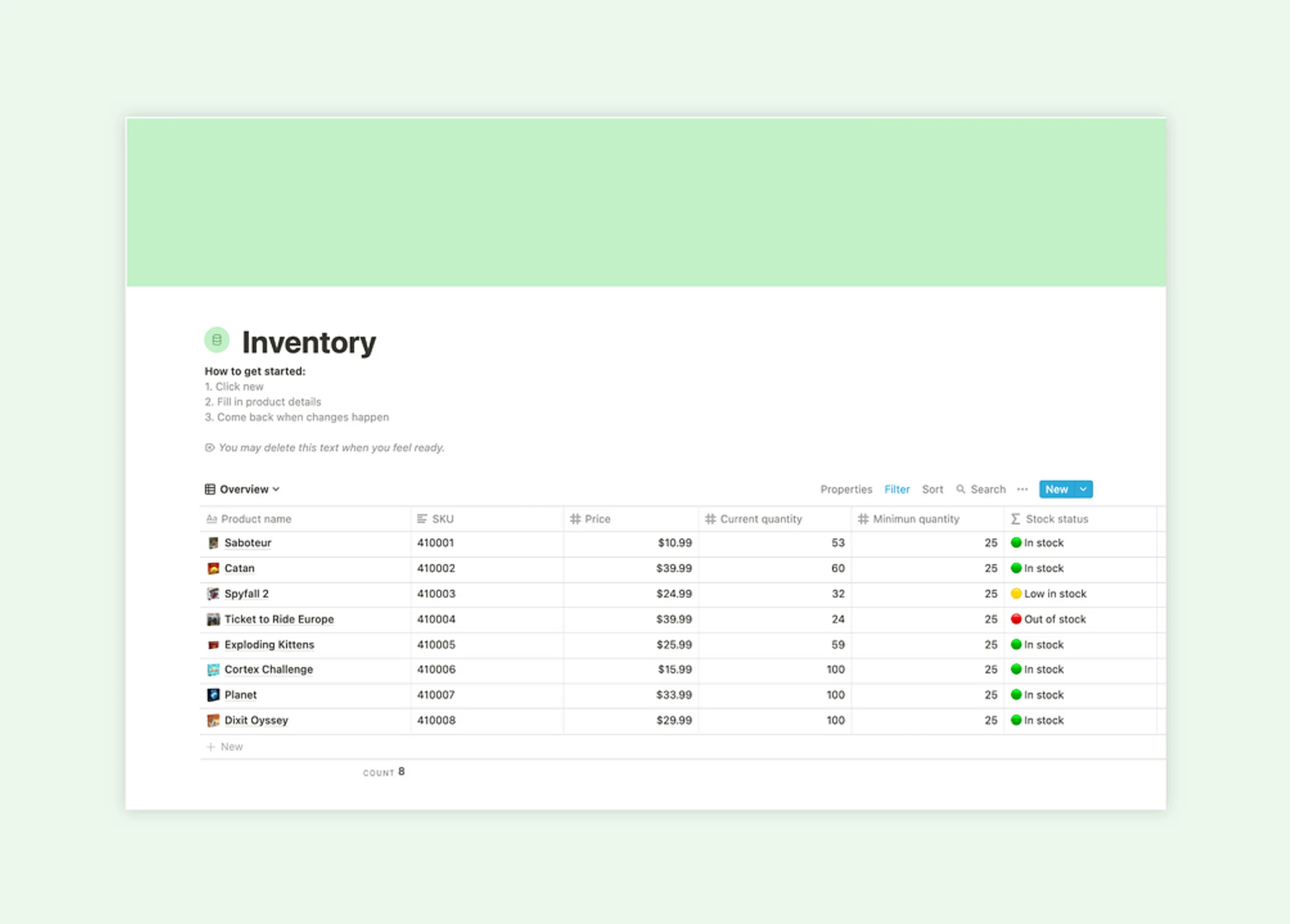Click the Saboteur product thumbnail icon
The image size is (1290, 924).
pos(213,543)
